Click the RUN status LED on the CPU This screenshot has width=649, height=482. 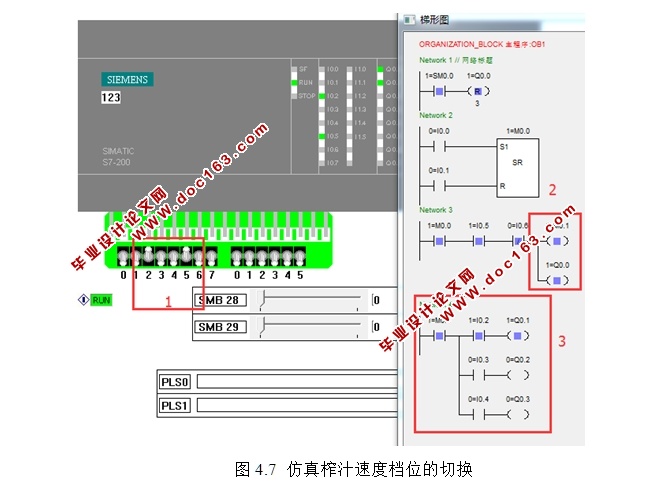(294, 83)
